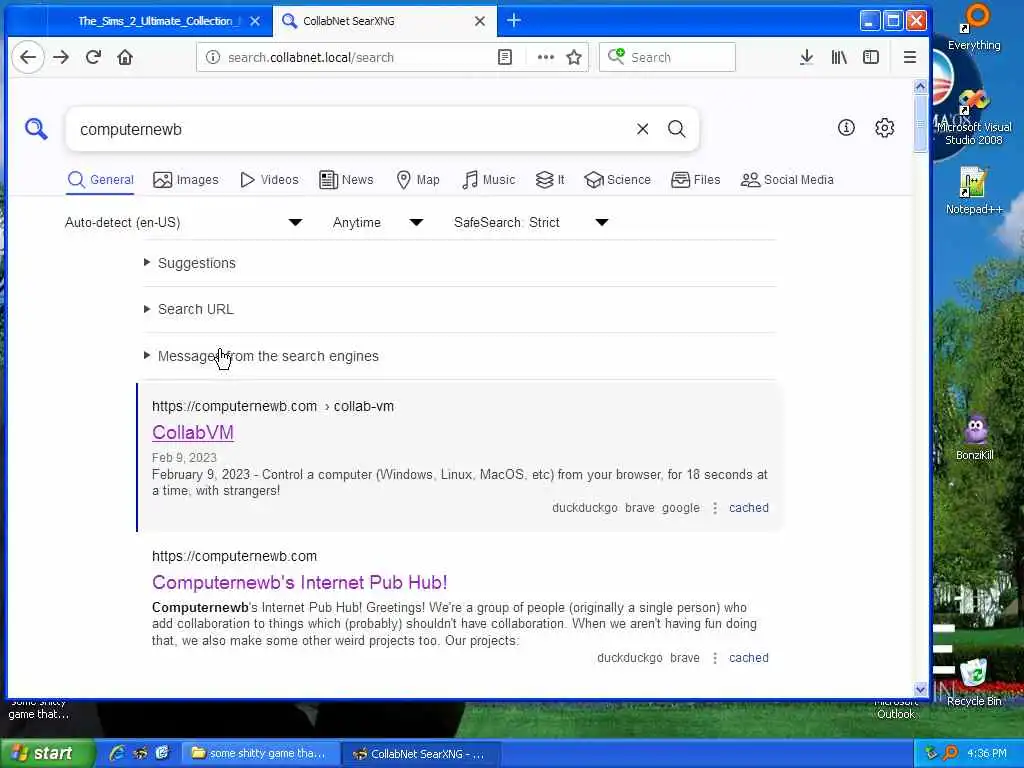Open the Windows start menu
The image size is (1024, 768).
pos(47,754)
